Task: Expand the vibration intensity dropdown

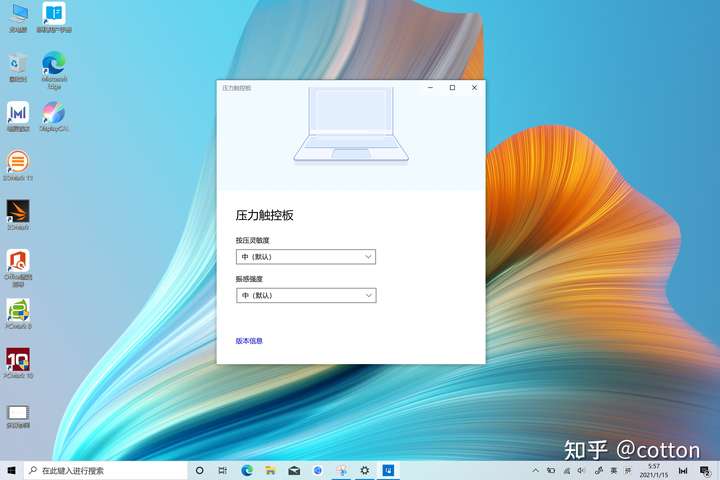Action: 306,295
